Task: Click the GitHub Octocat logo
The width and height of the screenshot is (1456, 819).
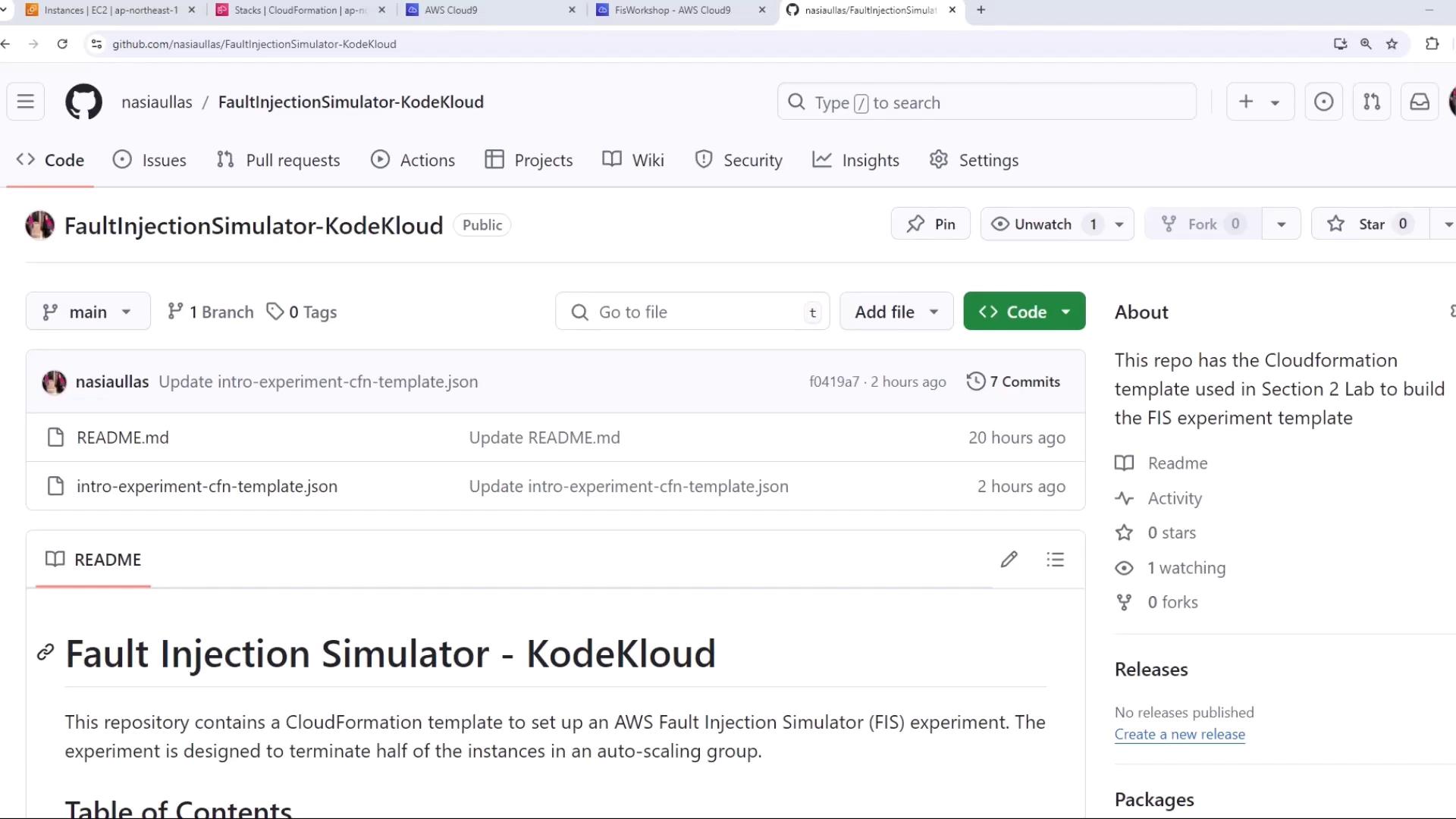Action: tap(83, 102)
